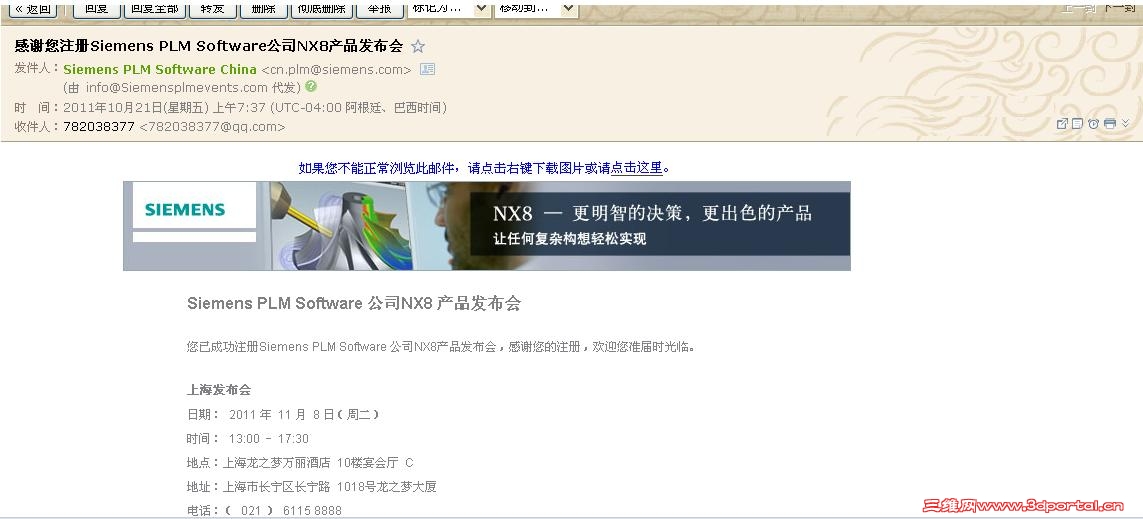
Task: Open the 标记为 mark-as dropdown
Action: tap(448, 9)
